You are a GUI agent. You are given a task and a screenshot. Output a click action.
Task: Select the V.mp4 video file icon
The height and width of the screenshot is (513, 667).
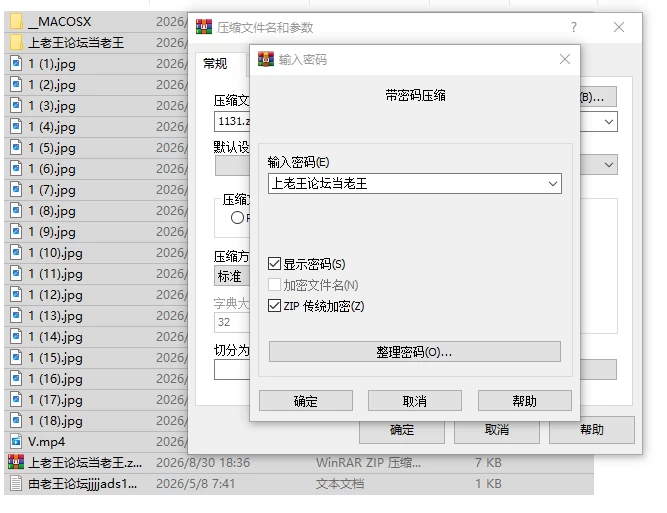[x=16, y=442]
